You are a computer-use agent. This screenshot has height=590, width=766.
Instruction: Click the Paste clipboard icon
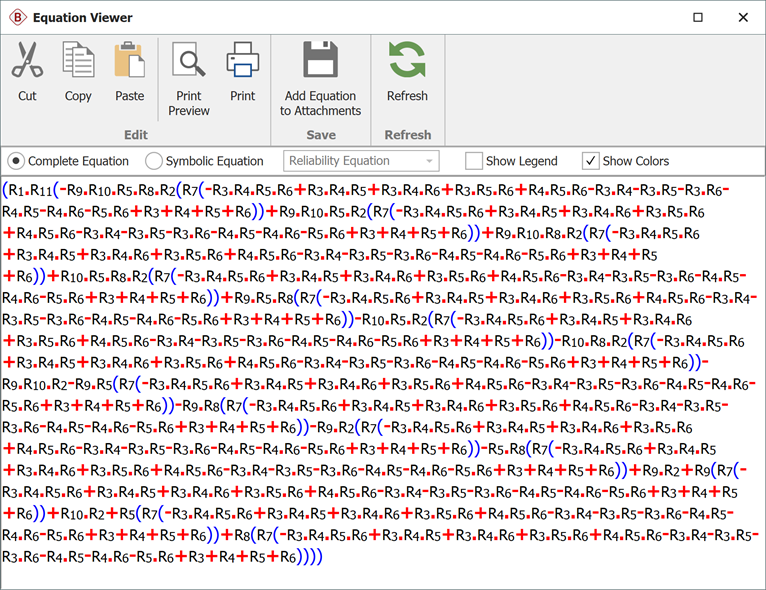point(129,60)
